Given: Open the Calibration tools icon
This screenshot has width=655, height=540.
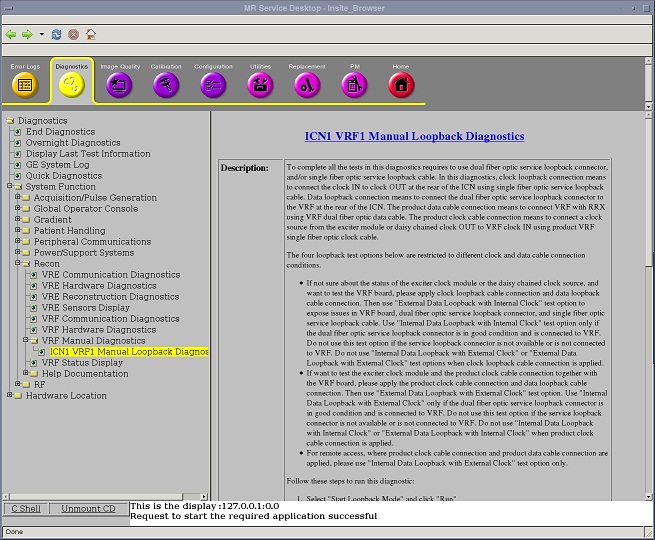Looking at the screenshot, I should [x=166, y=85].
